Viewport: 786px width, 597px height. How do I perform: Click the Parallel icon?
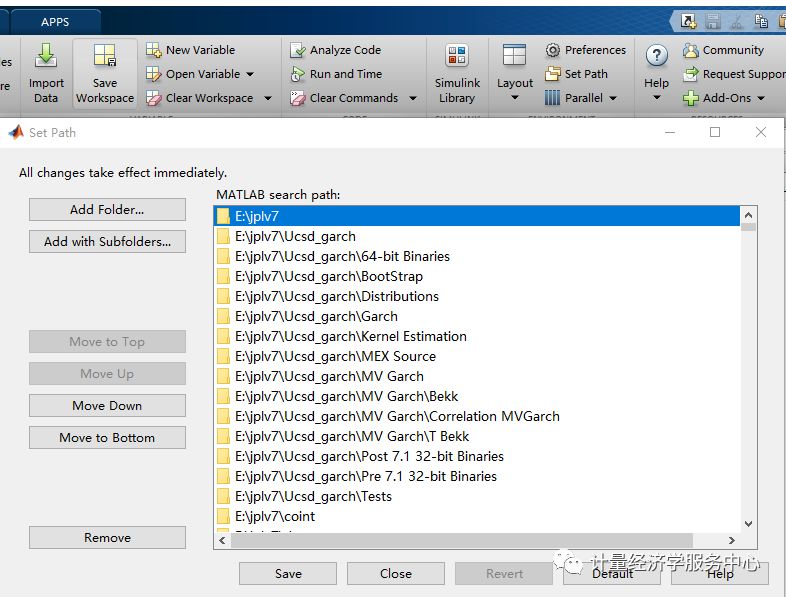(x=552, y=98)
